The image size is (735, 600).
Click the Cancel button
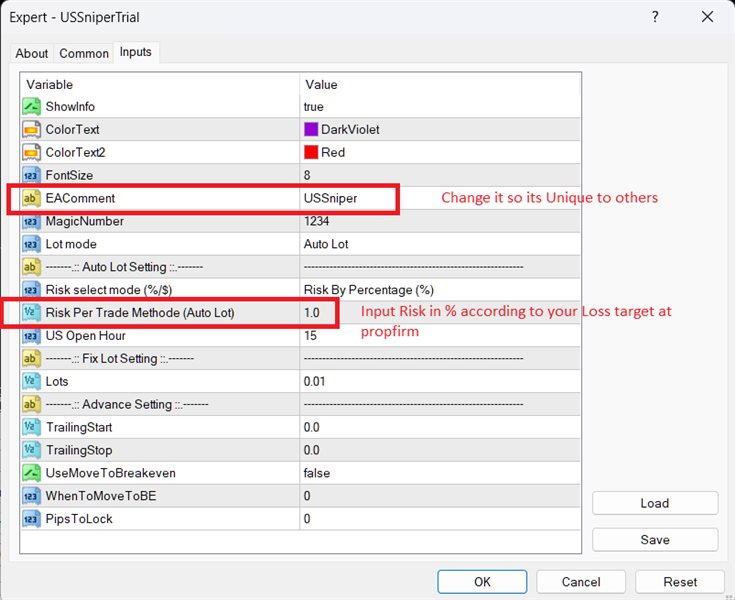point(581,582)
